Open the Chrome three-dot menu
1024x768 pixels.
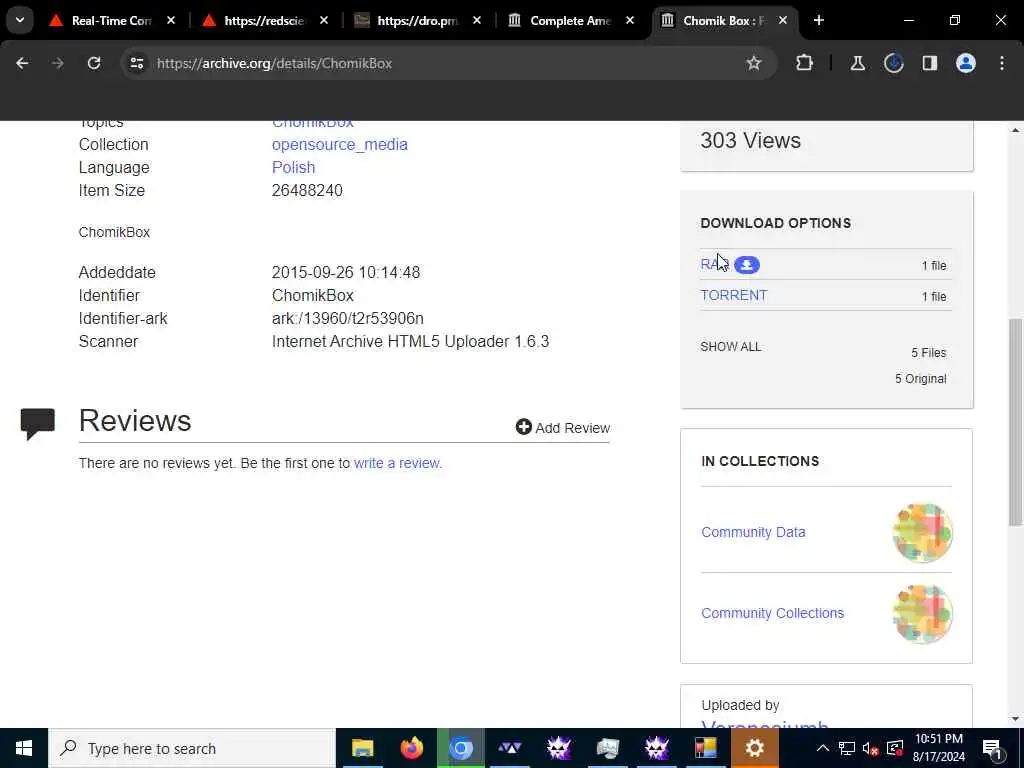coord(1002,63)
